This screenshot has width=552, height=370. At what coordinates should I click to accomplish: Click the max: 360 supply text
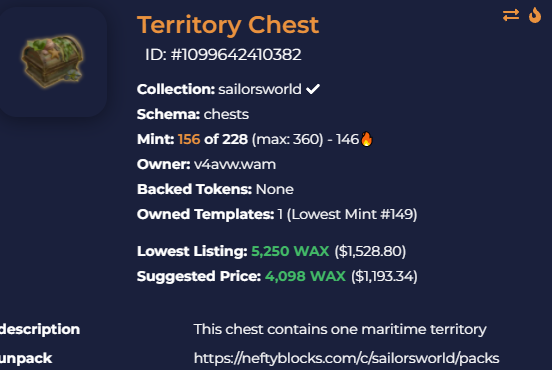(287, 139)
